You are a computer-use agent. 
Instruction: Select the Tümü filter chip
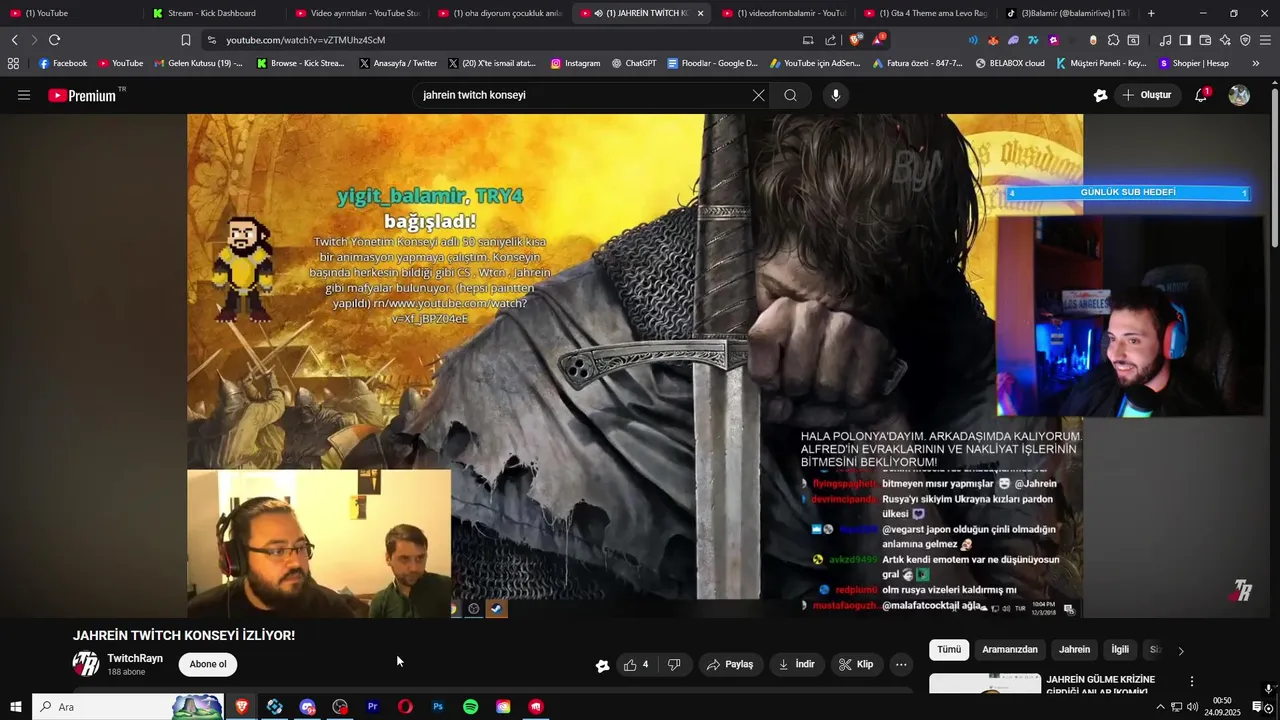(x=949, y=650)
